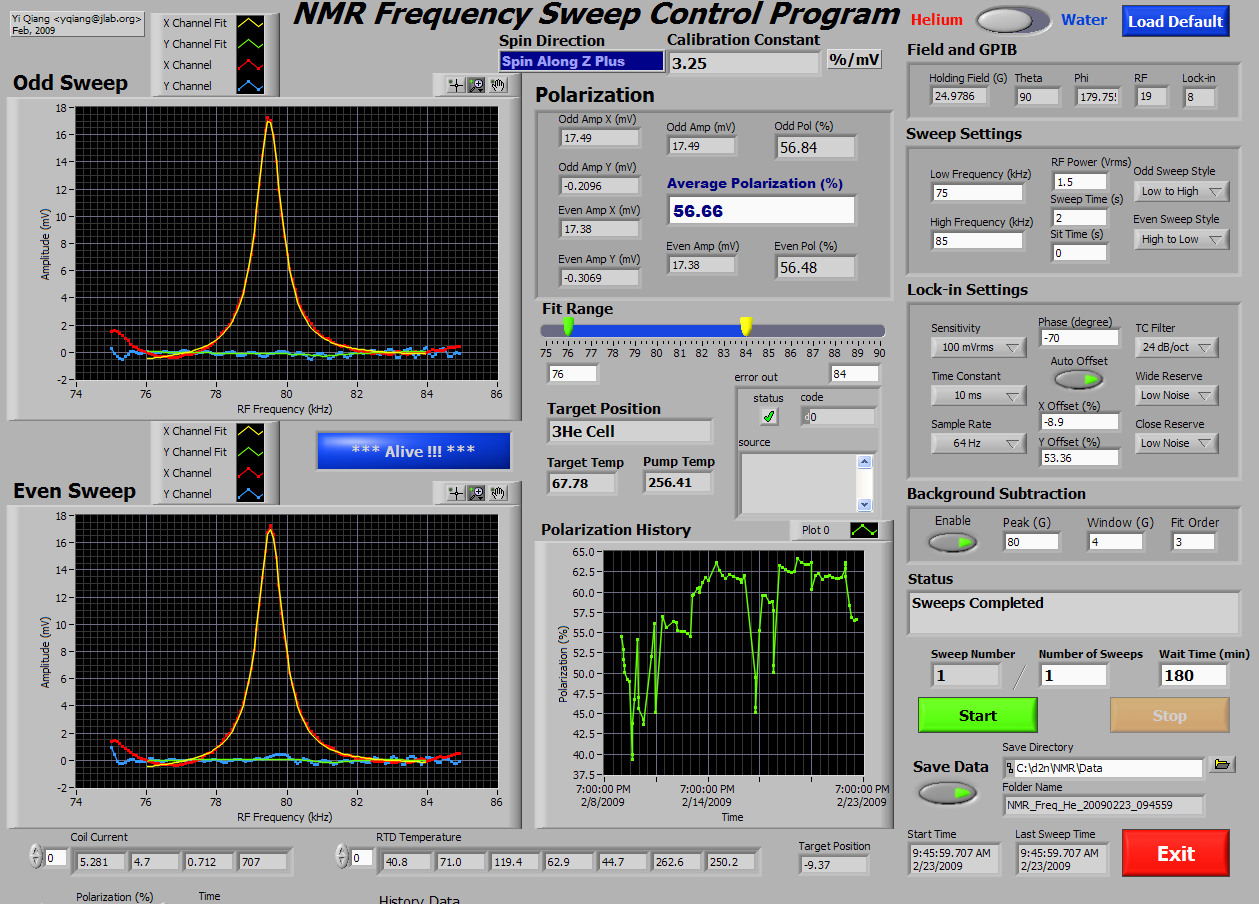This screenshot has height=904, width=1259.
Task: Click Y Channel Fit legend icon for Odd Sweep
Action: [x=249, y=44]
